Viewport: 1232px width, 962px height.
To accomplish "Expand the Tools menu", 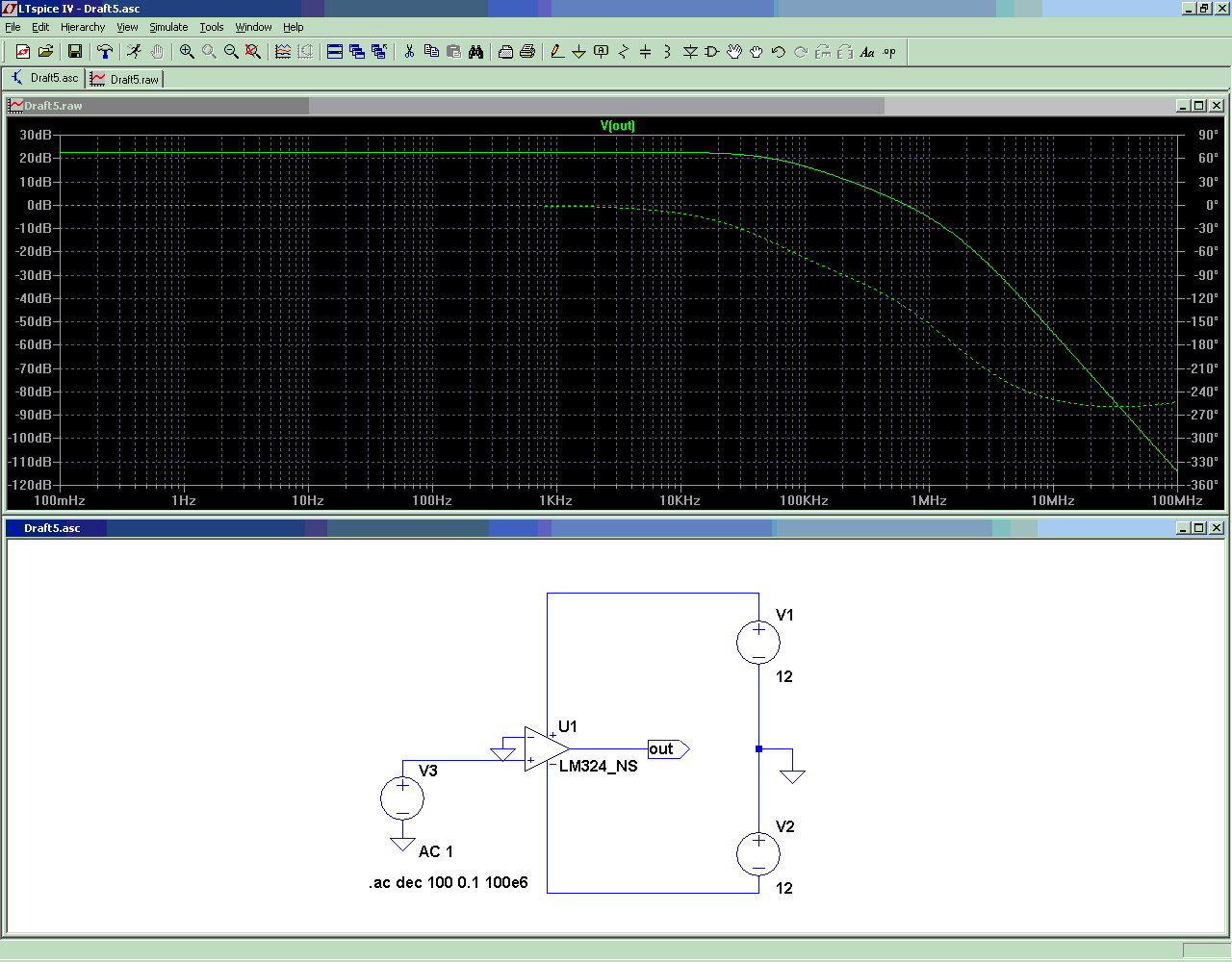I will tap(212, 27).
